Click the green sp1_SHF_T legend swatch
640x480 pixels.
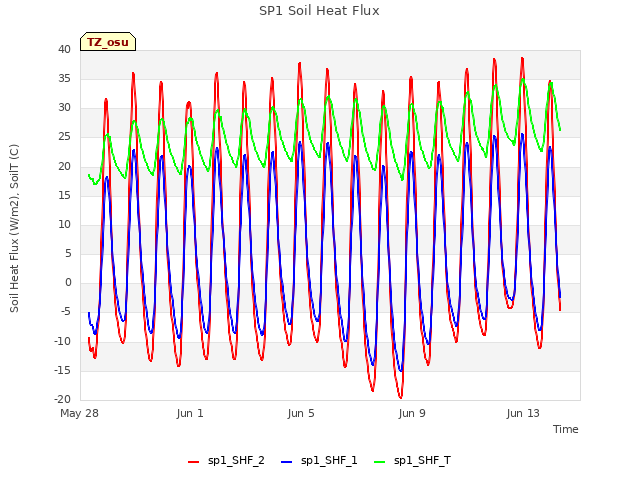click(380, 462)
